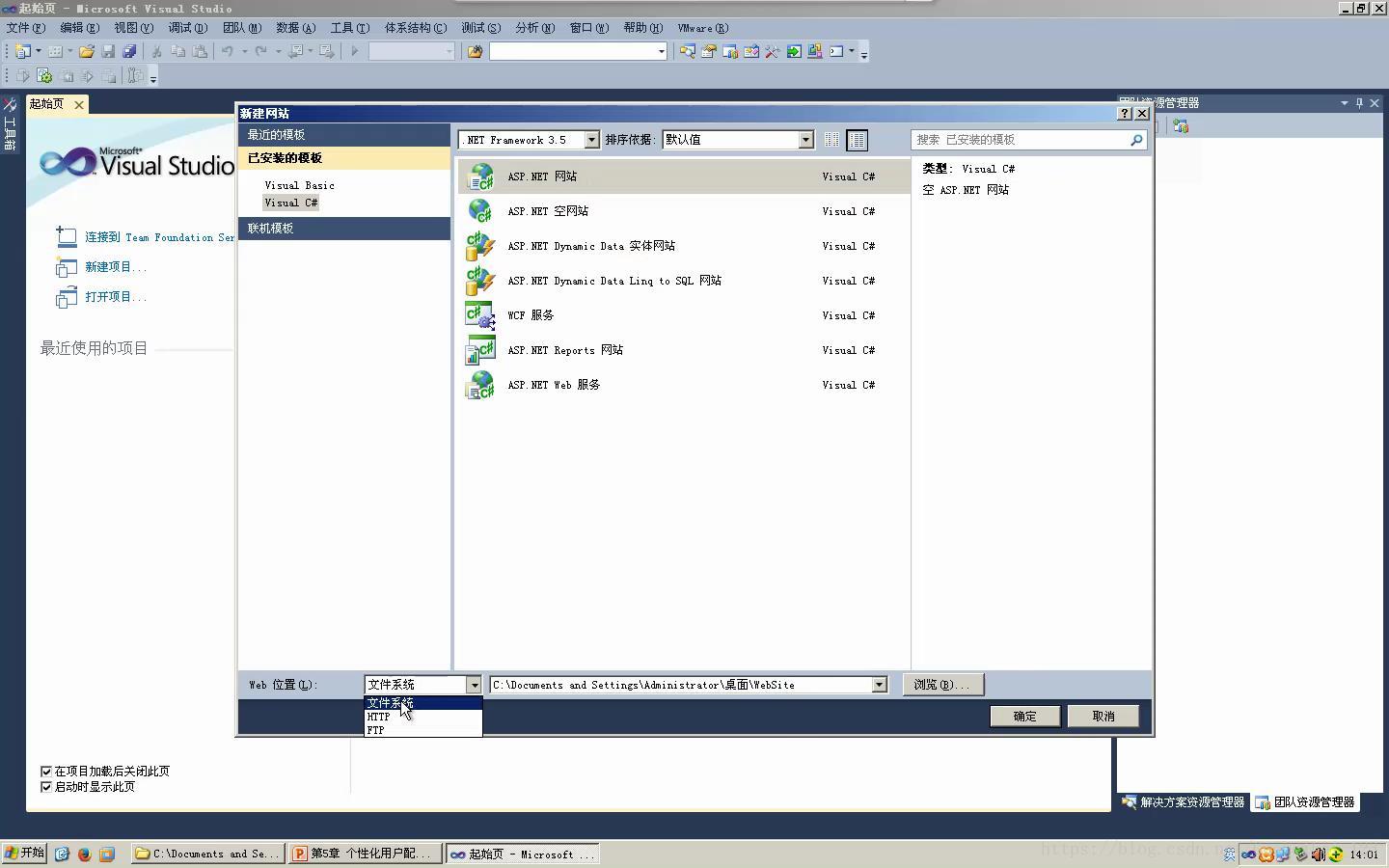Toggle 'show page on startup' checkbox

point(46,786)
